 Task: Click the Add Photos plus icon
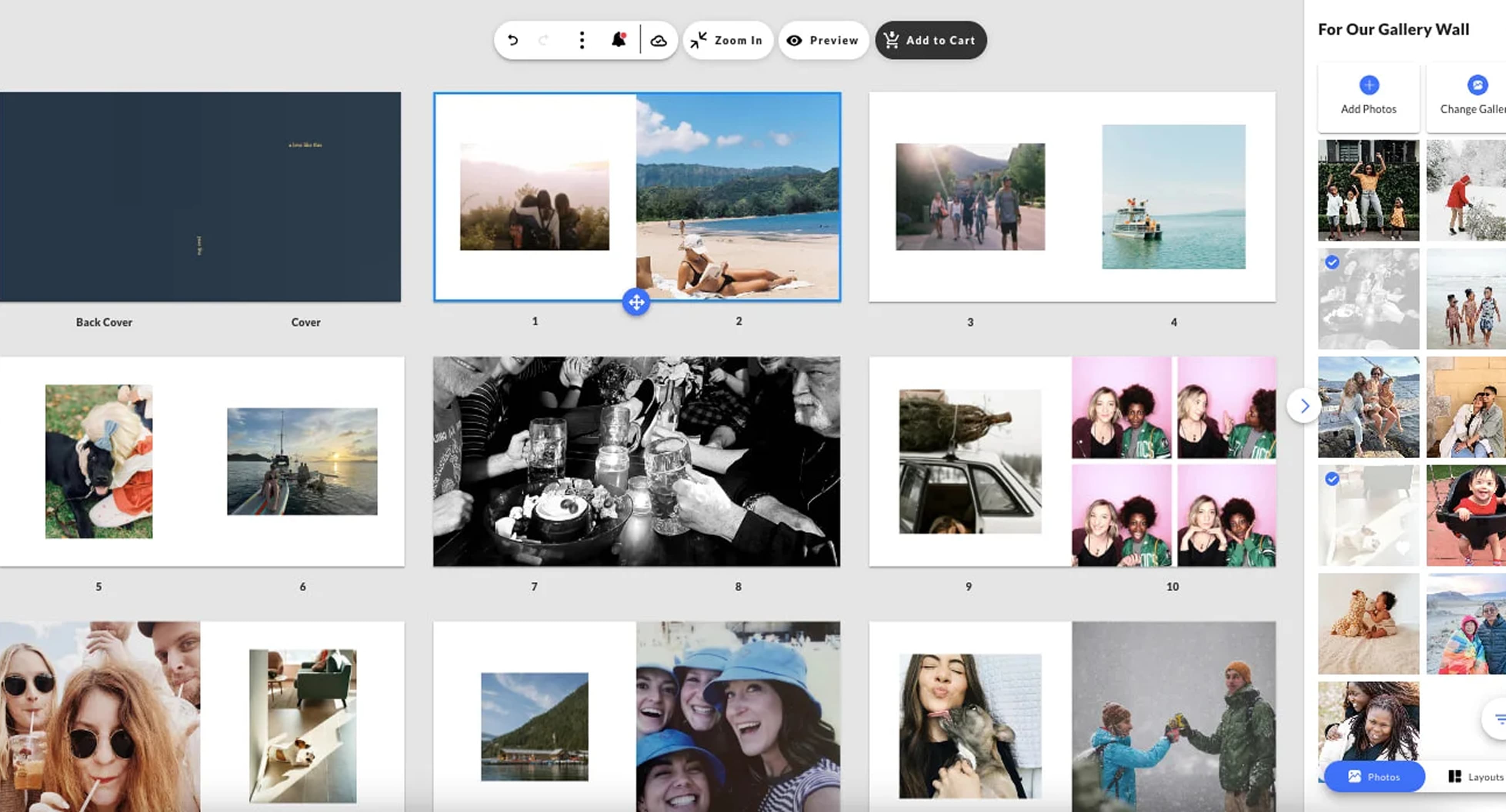tap(1369, 85)
